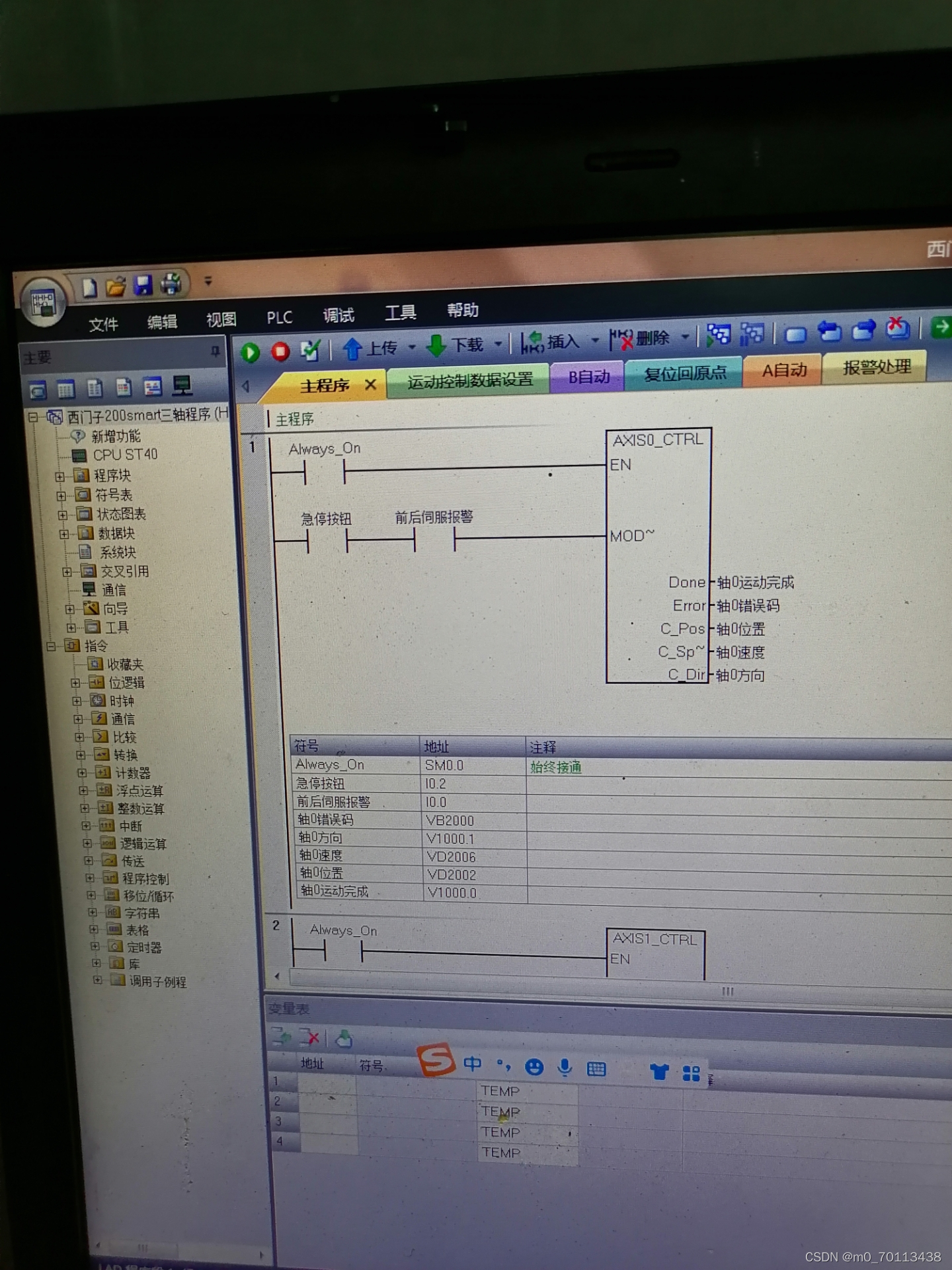Save the project with the floppy icon
Screen dimensions: 952x1270
tap(143, 285)
